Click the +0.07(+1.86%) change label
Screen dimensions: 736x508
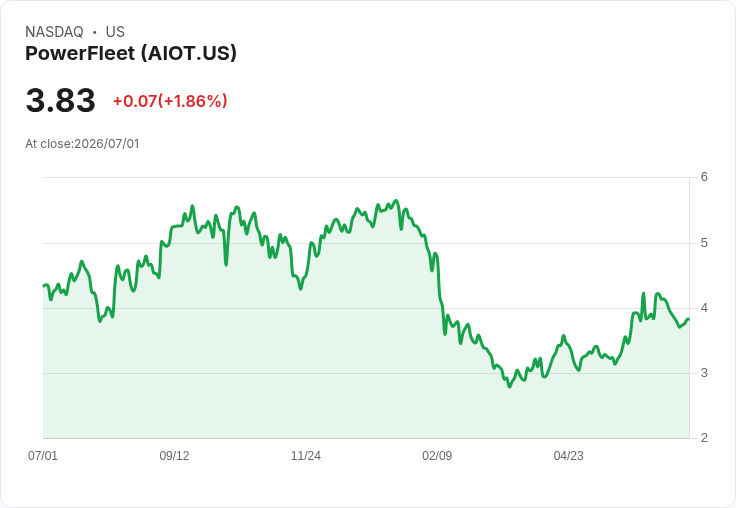click(170, 101)
